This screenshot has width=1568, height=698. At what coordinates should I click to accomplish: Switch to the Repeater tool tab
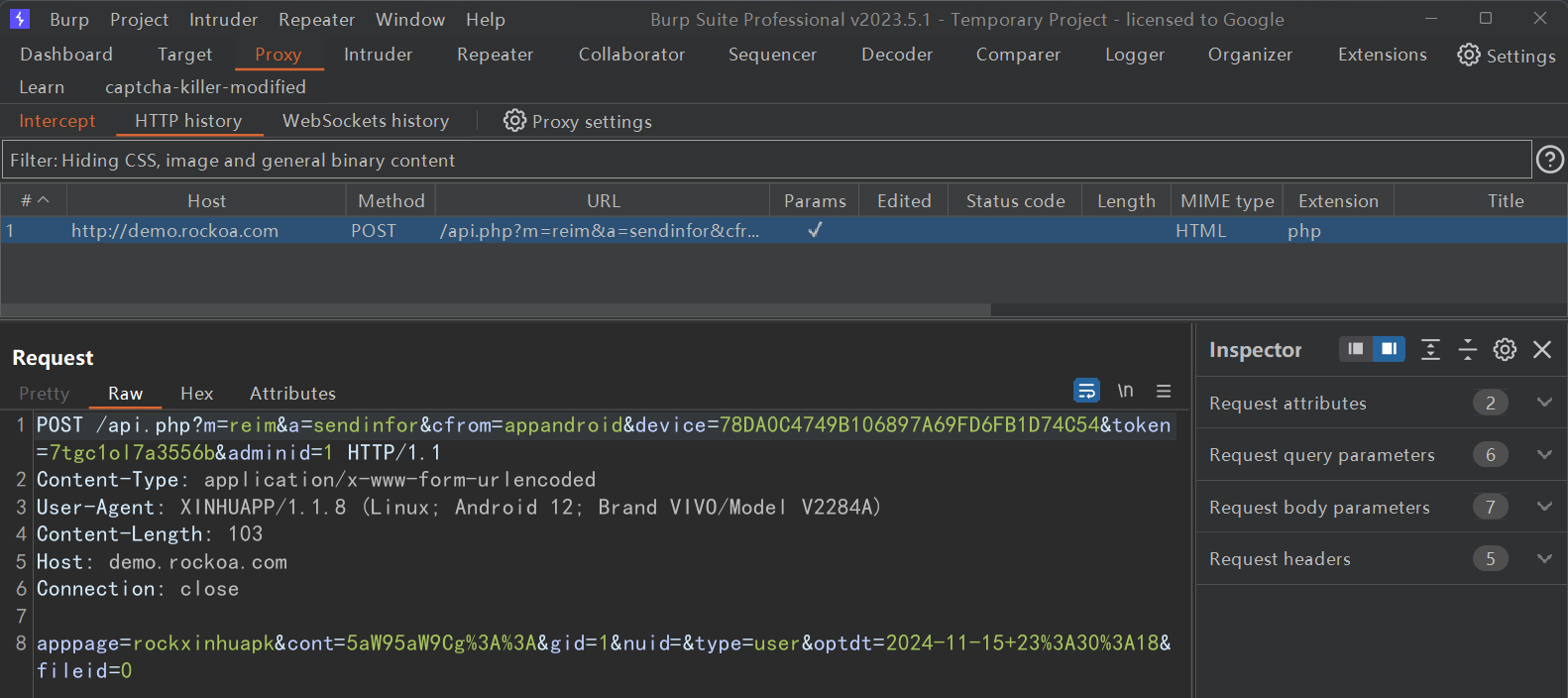click(495, 55)
